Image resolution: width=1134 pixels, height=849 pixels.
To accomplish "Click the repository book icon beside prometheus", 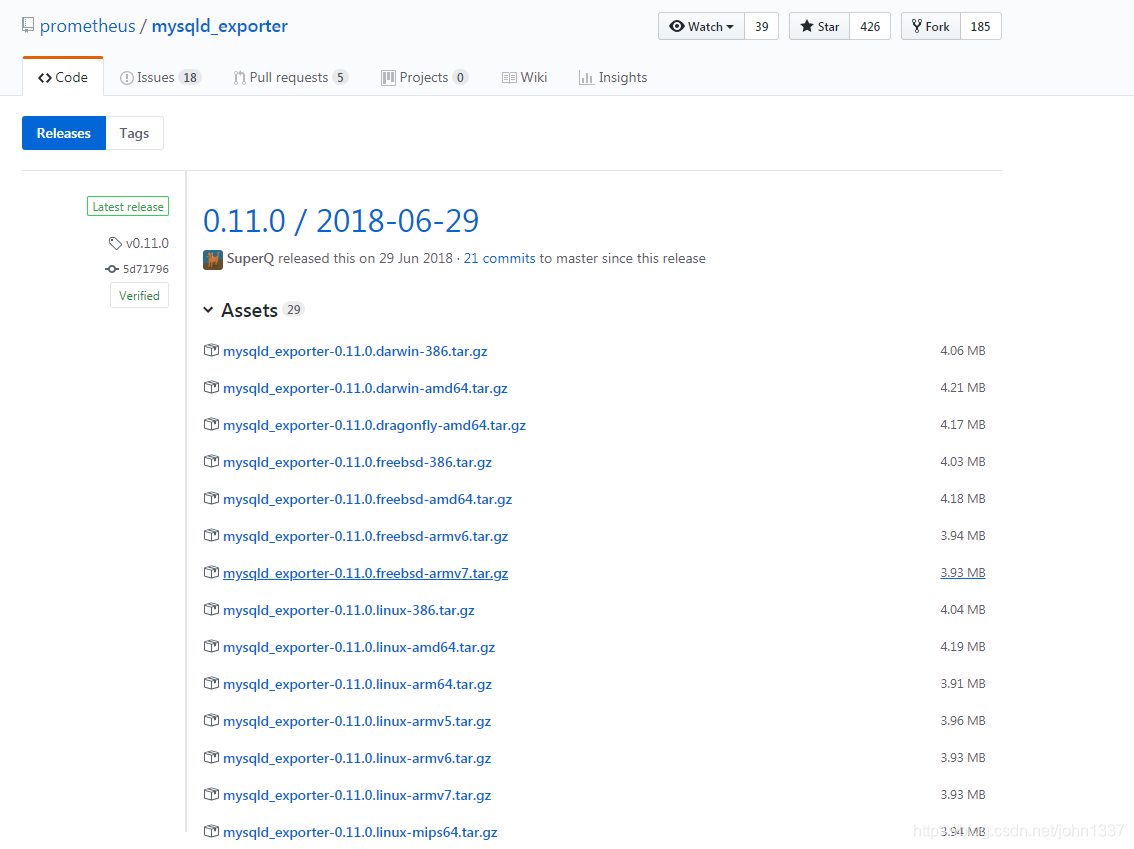I will (28, 25).
